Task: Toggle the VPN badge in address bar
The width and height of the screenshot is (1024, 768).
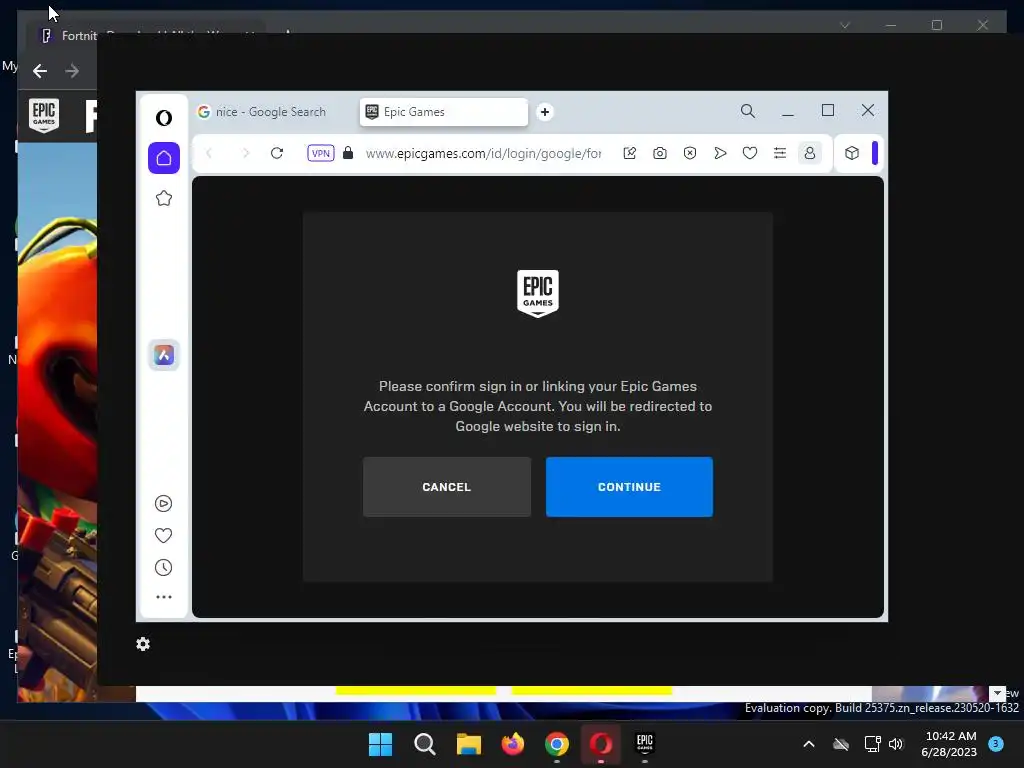Action: tap(321, 153)
